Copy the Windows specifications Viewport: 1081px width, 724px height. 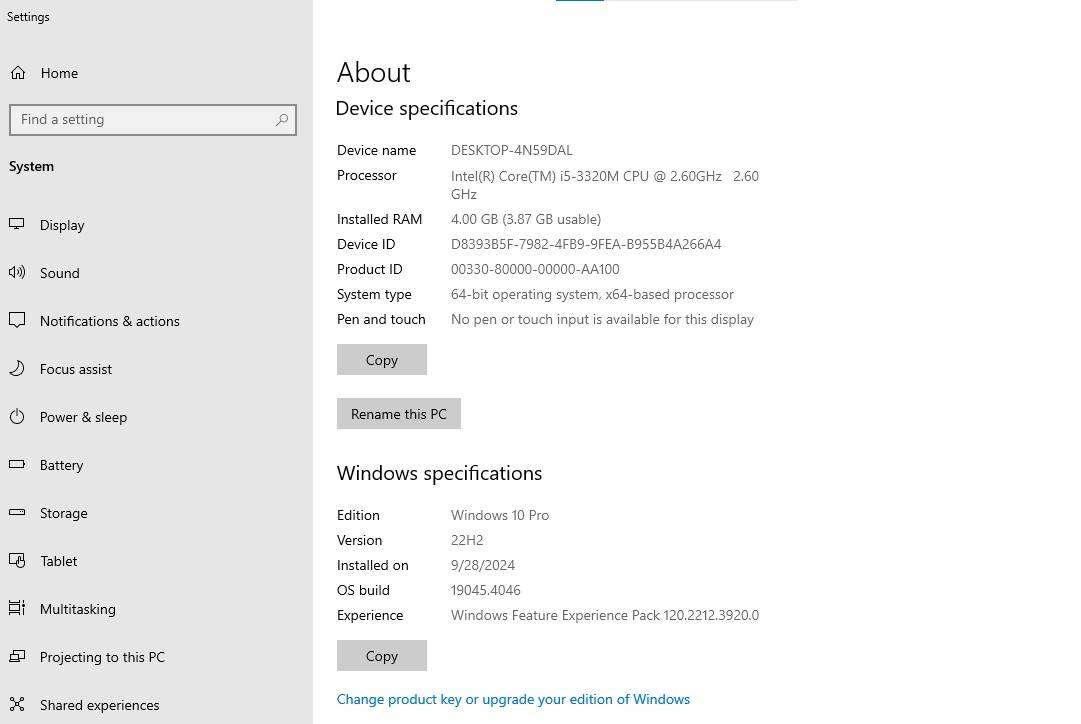(x=381, y=656)
